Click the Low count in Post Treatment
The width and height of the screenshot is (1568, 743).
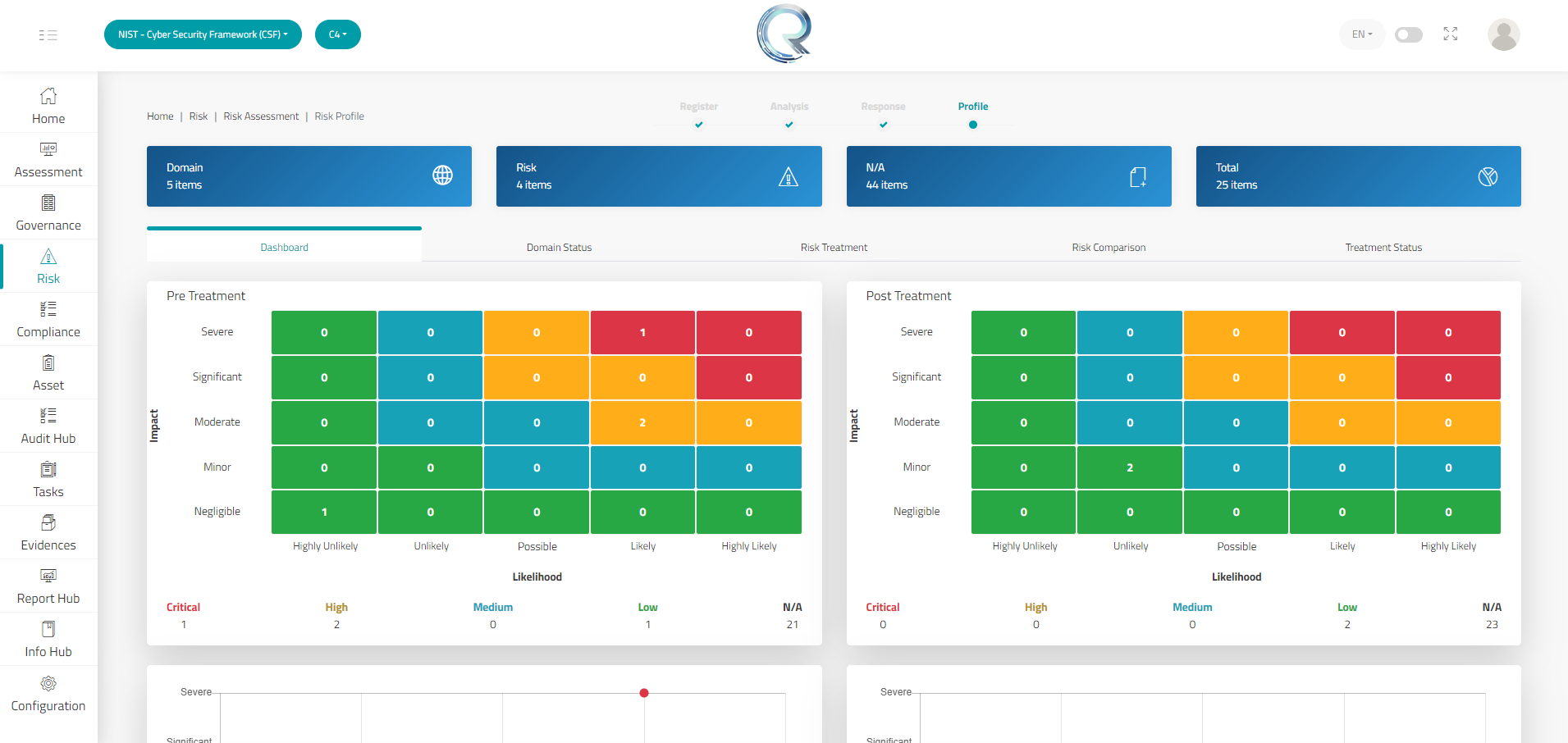coord(1347,625)
